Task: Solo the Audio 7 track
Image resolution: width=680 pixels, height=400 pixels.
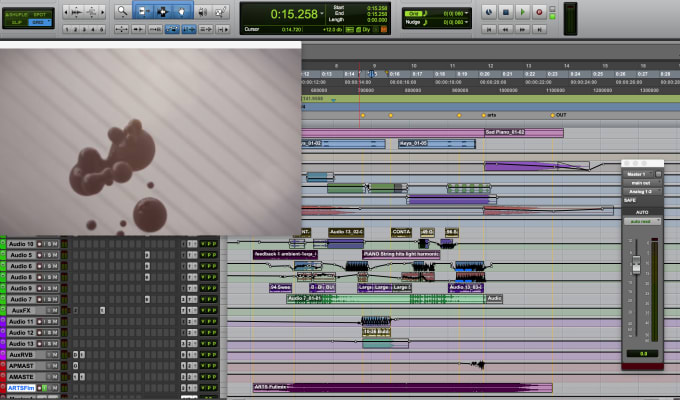Action: point(48,299)
